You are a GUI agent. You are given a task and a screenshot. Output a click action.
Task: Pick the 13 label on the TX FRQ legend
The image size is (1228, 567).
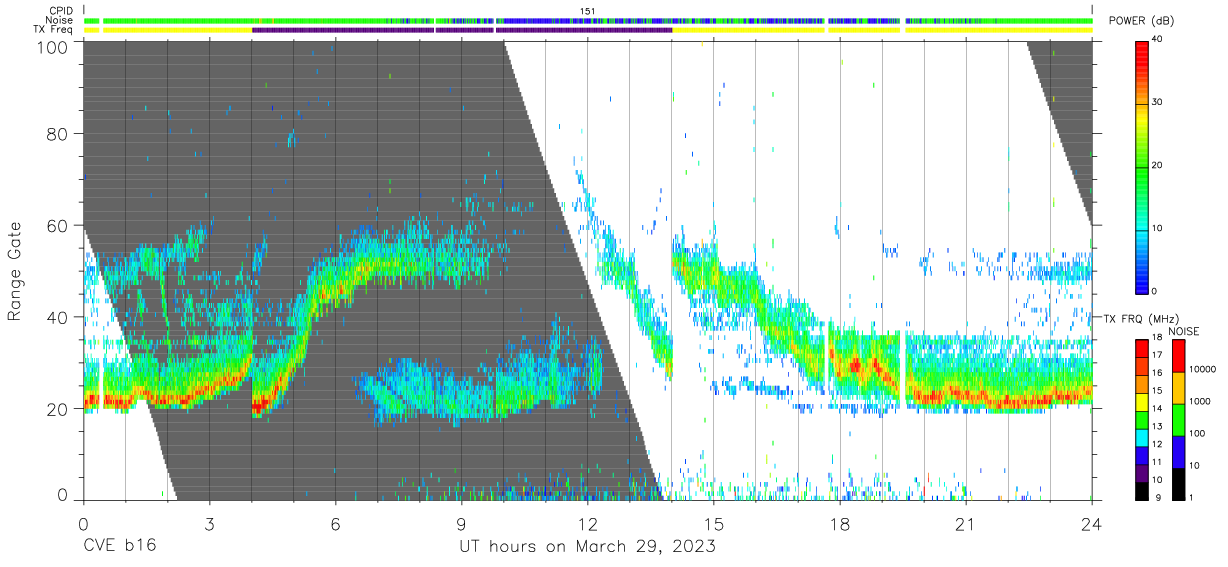[1157, 426]
